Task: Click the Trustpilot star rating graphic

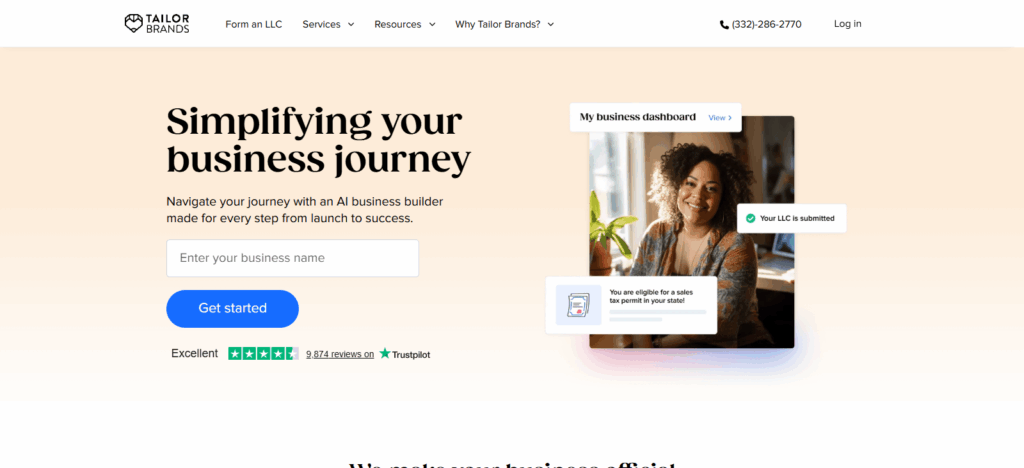Action: click(x=263, y=354)
